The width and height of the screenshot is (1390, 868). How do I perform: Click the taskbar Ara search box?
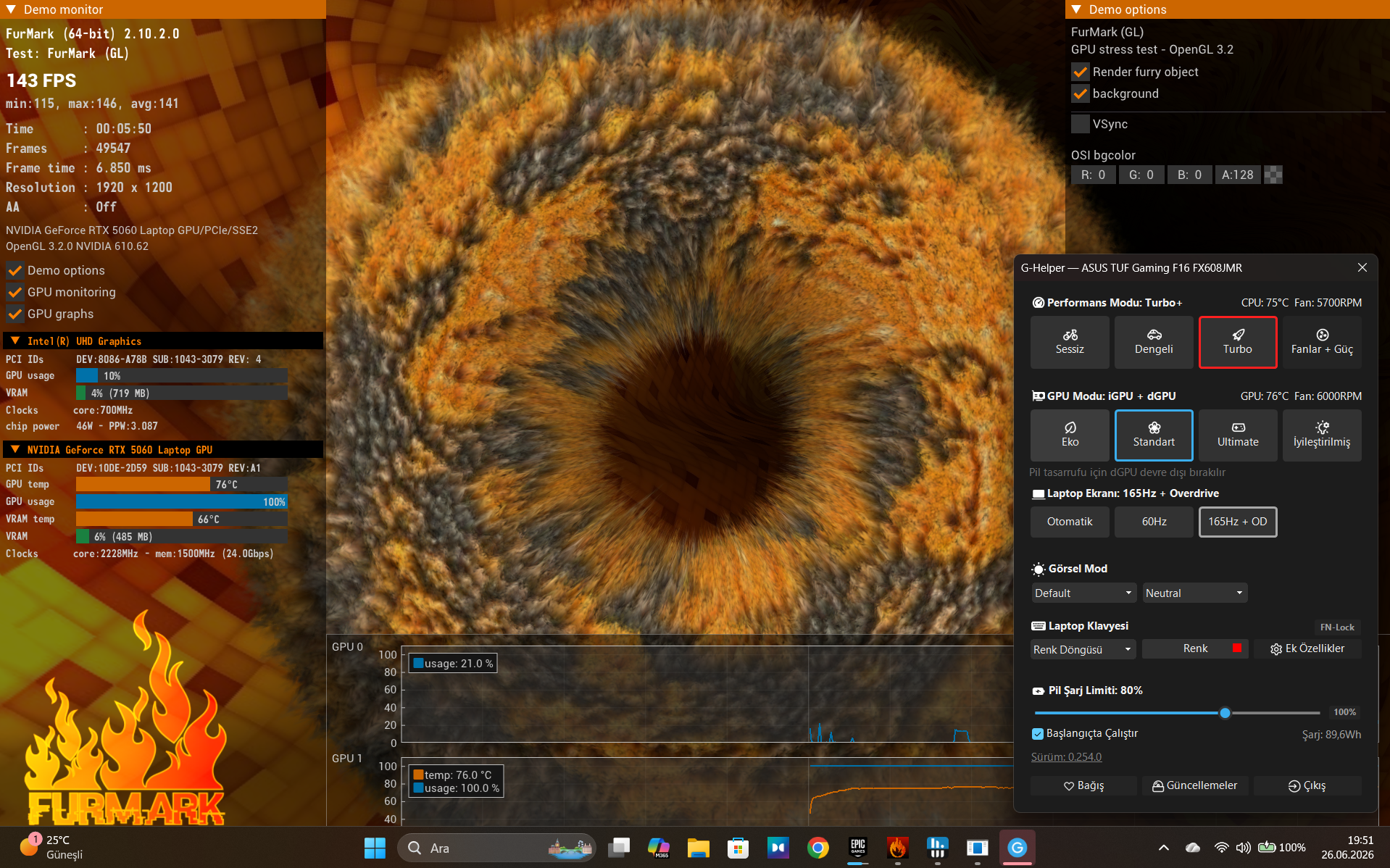496,848
